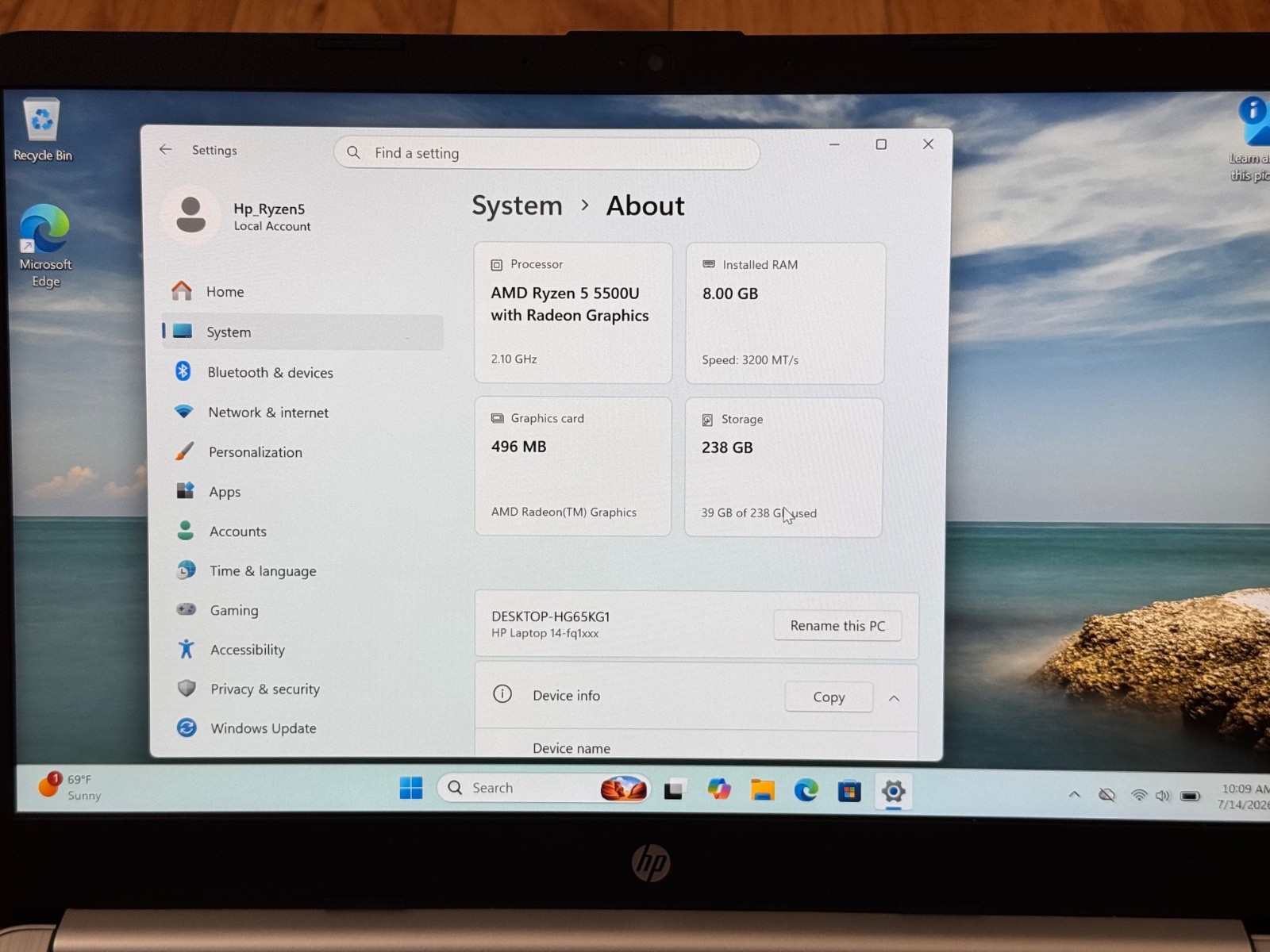Open Task View on the taskbar
The image size is (1270, 952).
[674, 789]
